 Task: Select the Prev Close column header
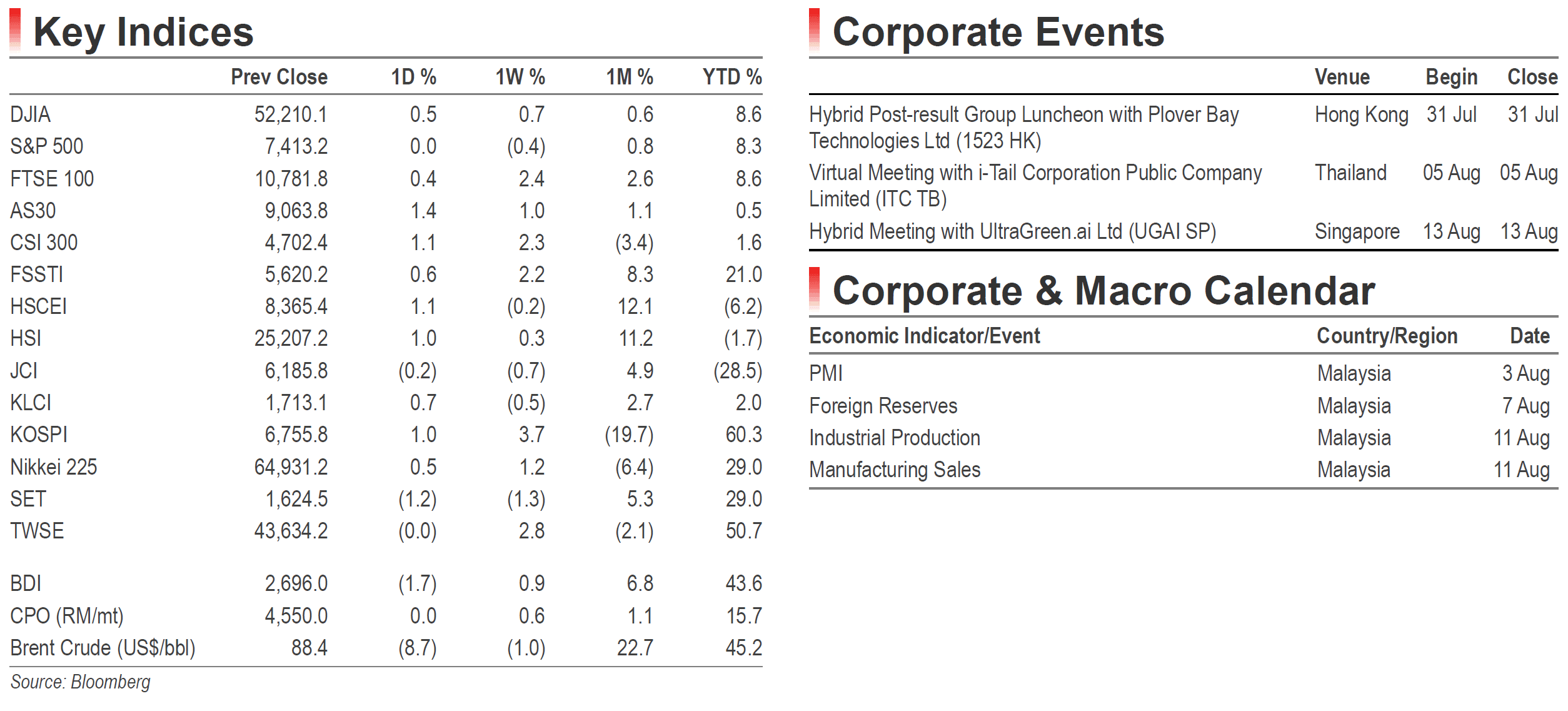coord(279,77)
